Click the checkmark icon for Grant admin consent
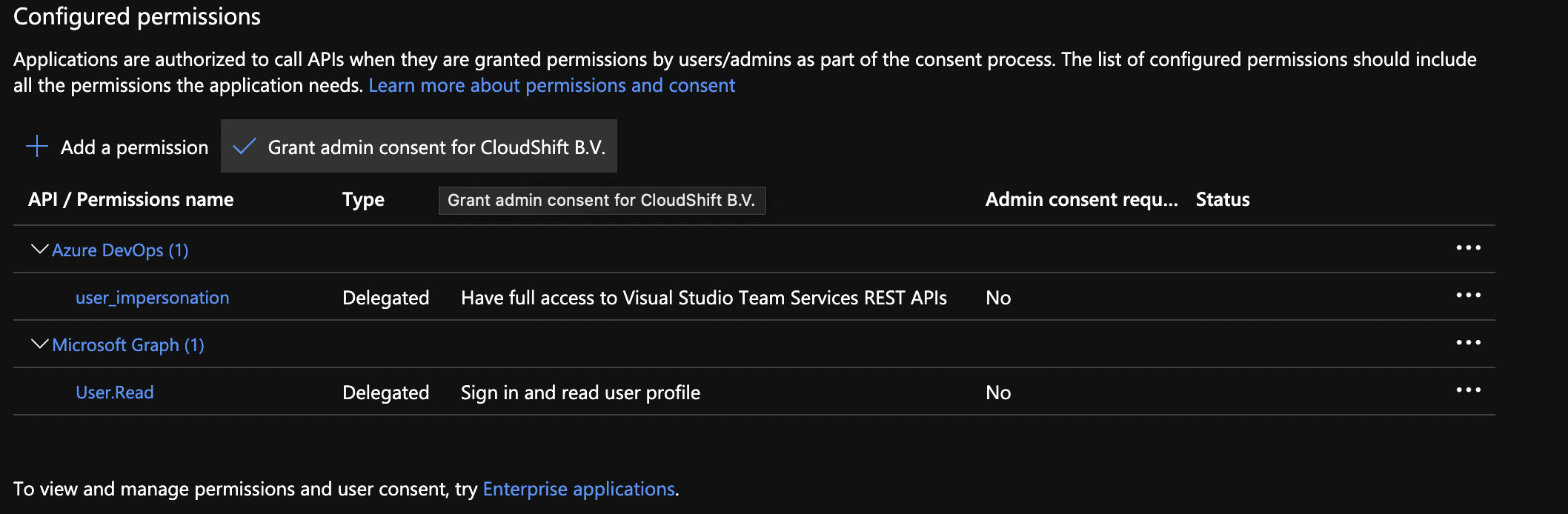Image resolution: width=1568 pixels, height=514 pixels. point(245,147)
